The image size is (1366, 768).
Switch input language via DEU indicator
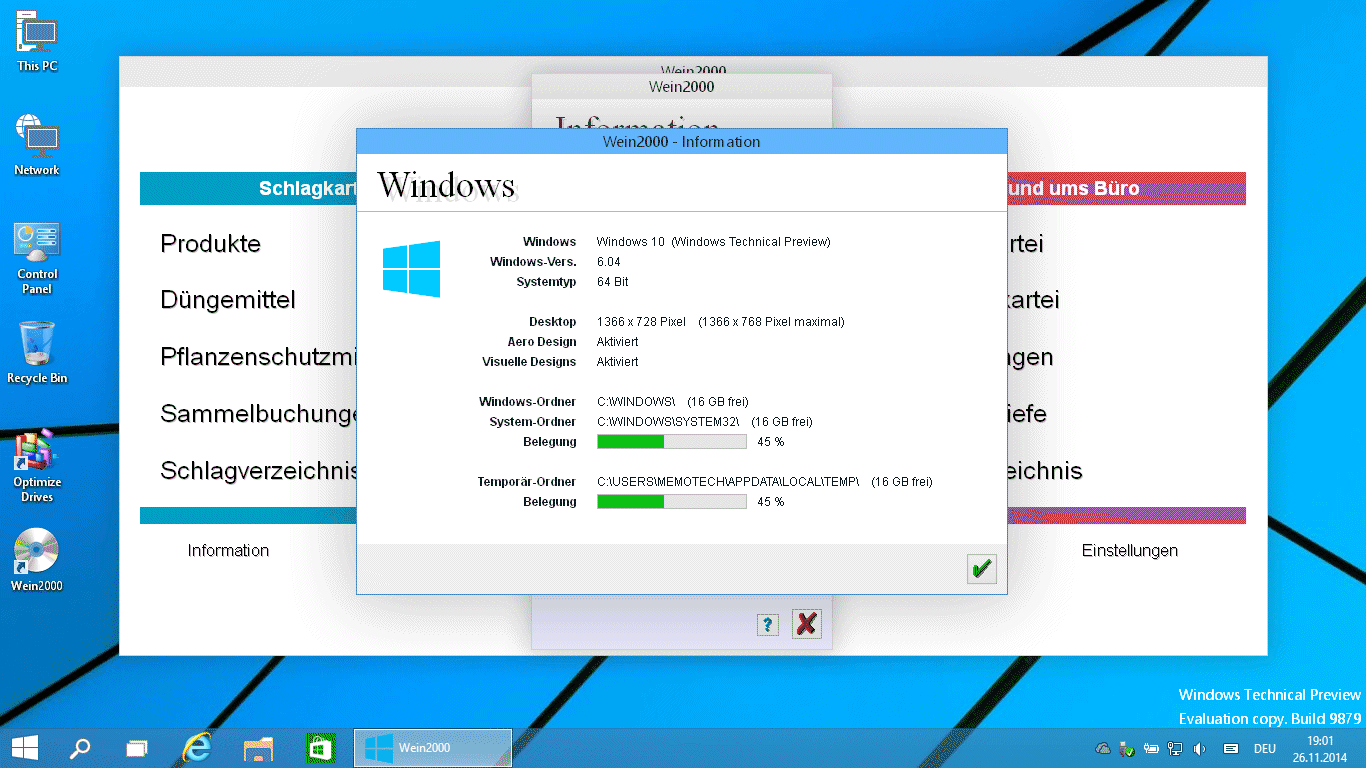[x=1264, y=749]
